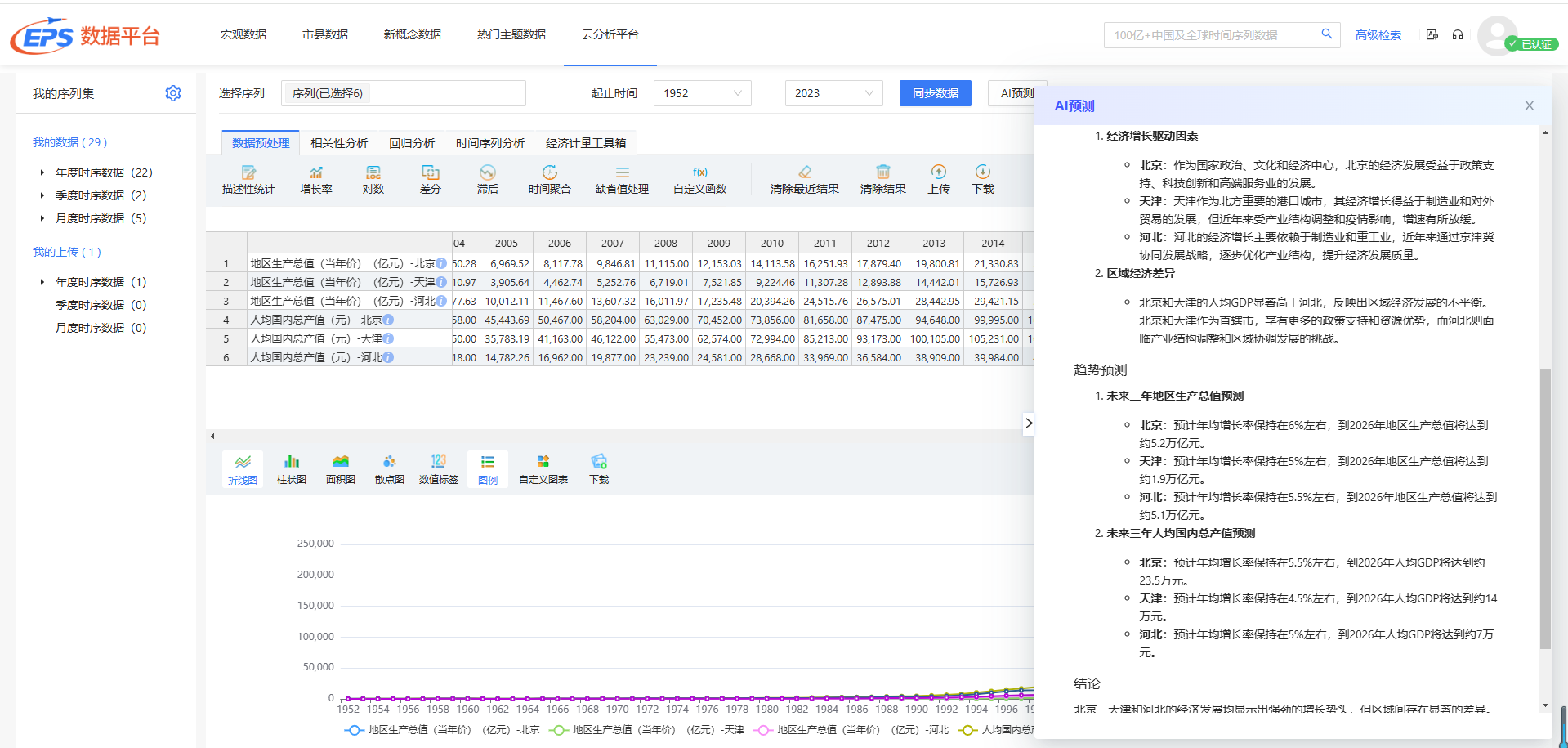The height and width of the screenshot is (748, 1568).
Task: Toggle the 图例 legend display
Action: tap(488, 469)
